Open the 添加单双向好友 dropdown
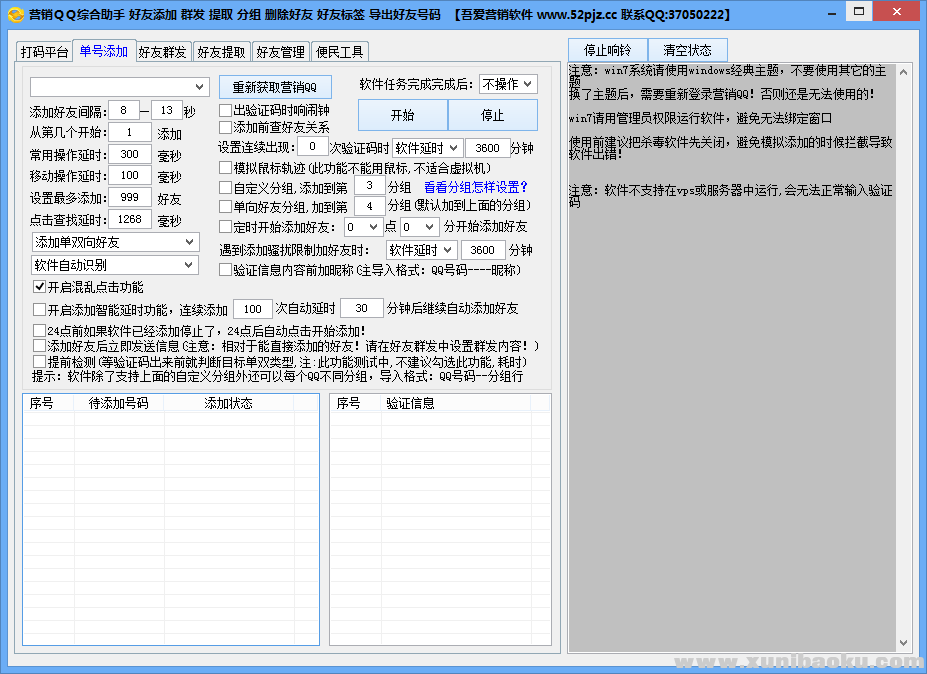 (115, 242)
